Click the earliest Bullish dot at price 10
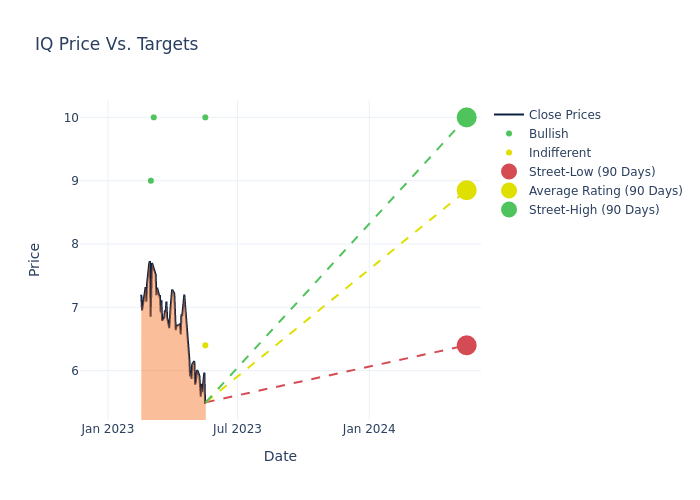This screenshot has height=500, width=700. (153, 118)
